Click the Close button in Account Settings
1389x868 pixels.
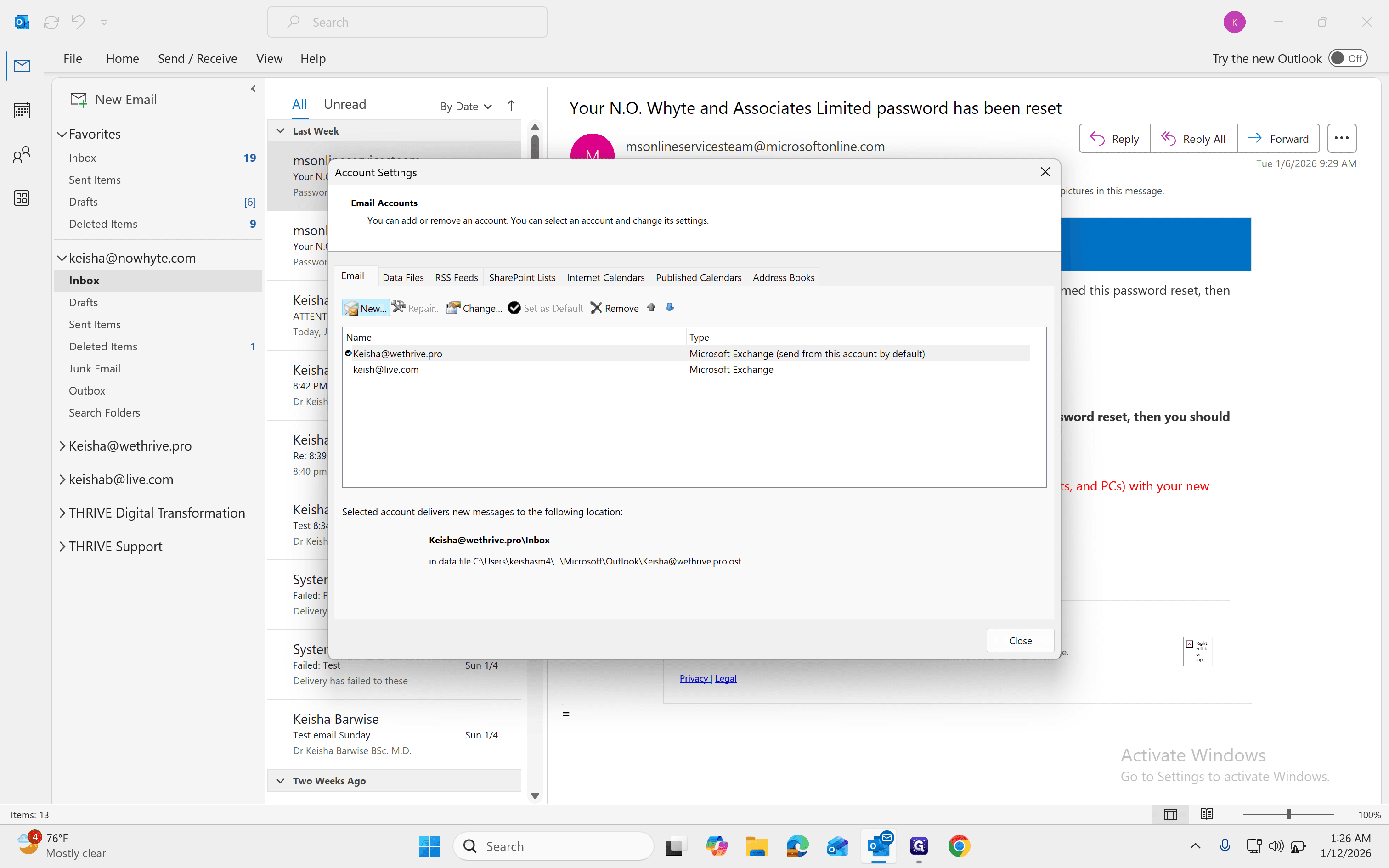coord(1020,641)
